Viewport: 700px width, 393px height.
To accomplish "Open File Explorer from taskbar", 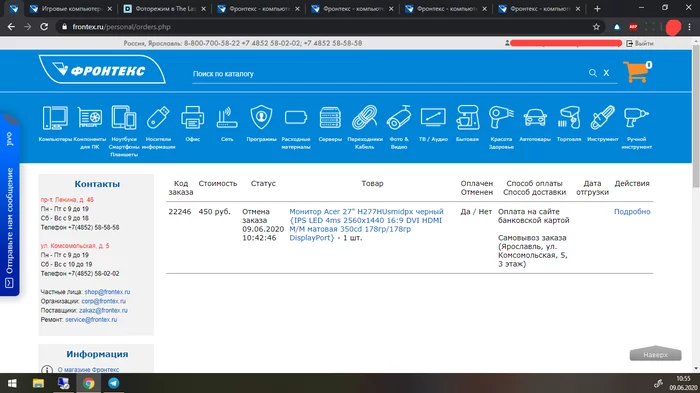I will [x=38, y=383].
